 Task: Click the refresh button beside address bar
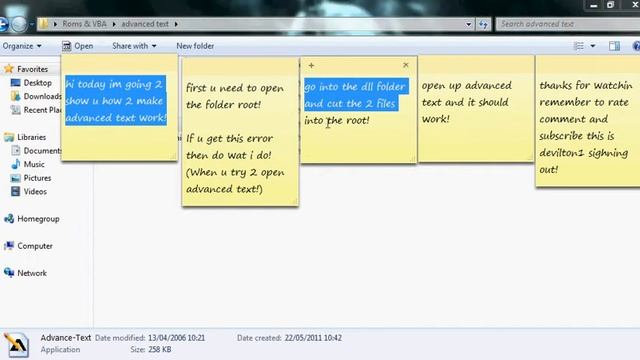483,24
